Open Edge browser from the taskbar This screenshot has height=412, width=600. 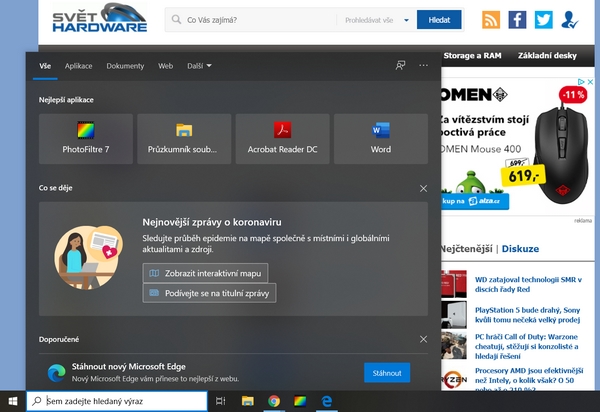326,401
